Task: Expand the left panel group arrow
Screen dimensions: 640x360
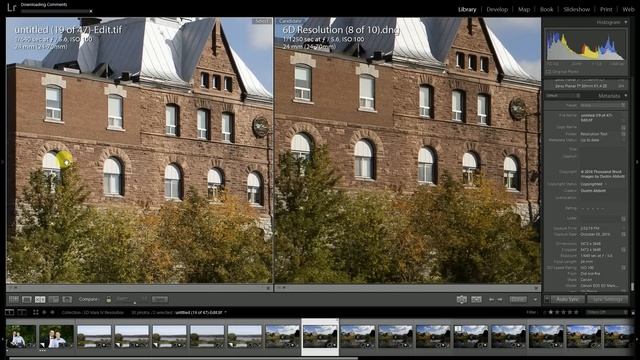Action: 2,162
